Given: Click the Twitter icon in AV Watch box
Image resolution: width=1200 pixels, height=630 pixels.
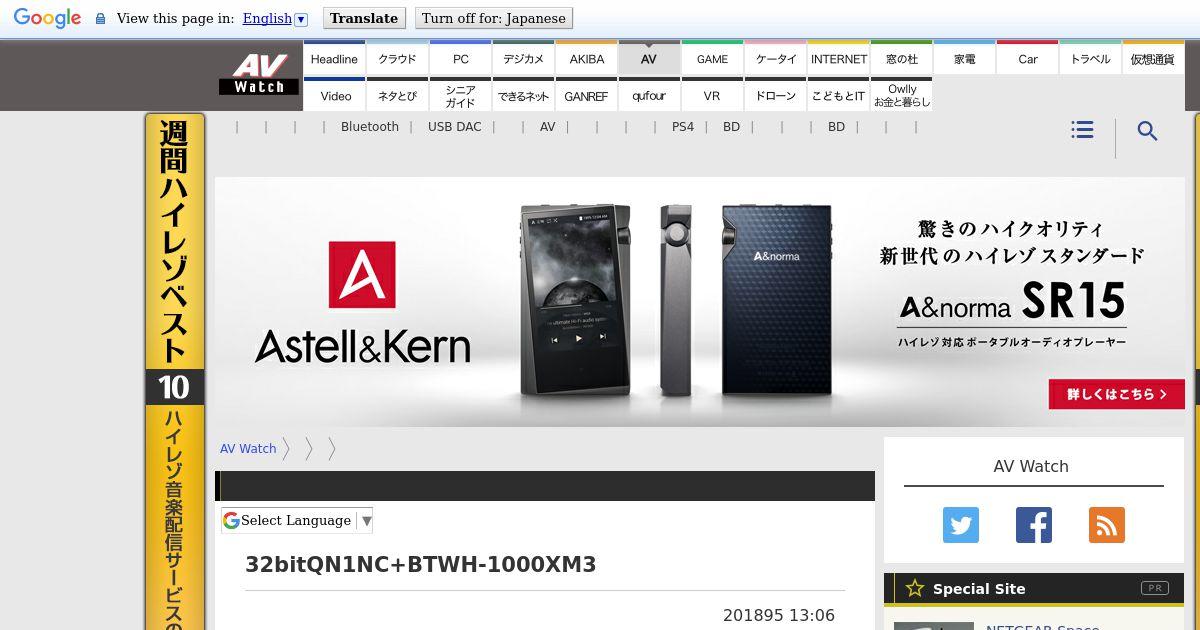Looking at the screenshot, I should tap(961, 525).
